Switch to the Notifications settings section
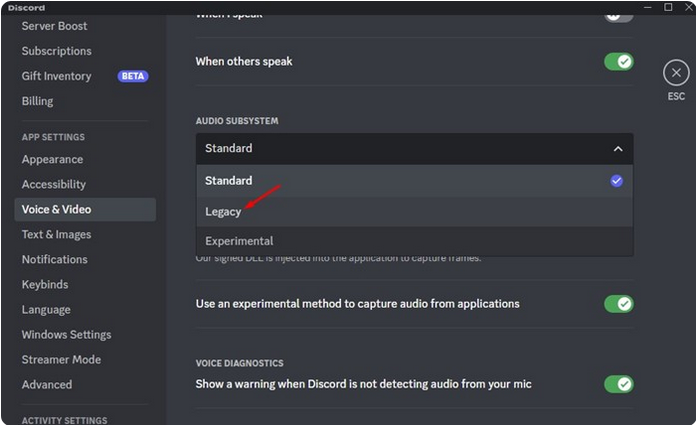The height and width of the screenshot is (425, 696). (x=55, y=259)
